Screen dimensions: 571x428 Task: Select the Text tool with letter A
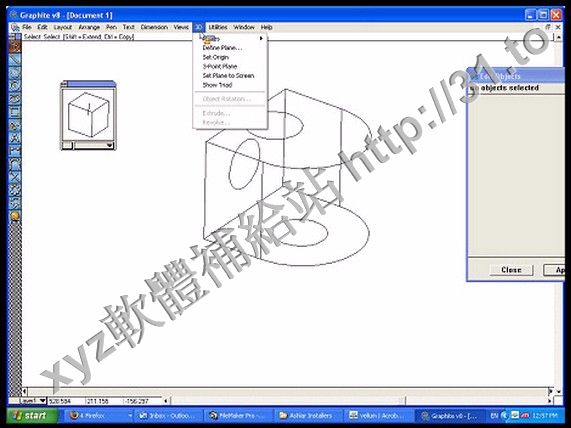pos(15,138)
